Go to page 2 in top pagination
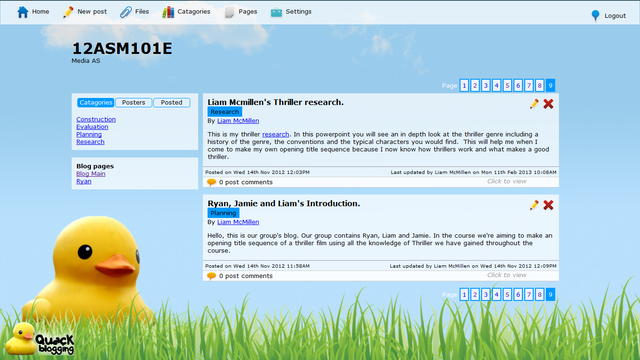 click(x=475, y=85)
